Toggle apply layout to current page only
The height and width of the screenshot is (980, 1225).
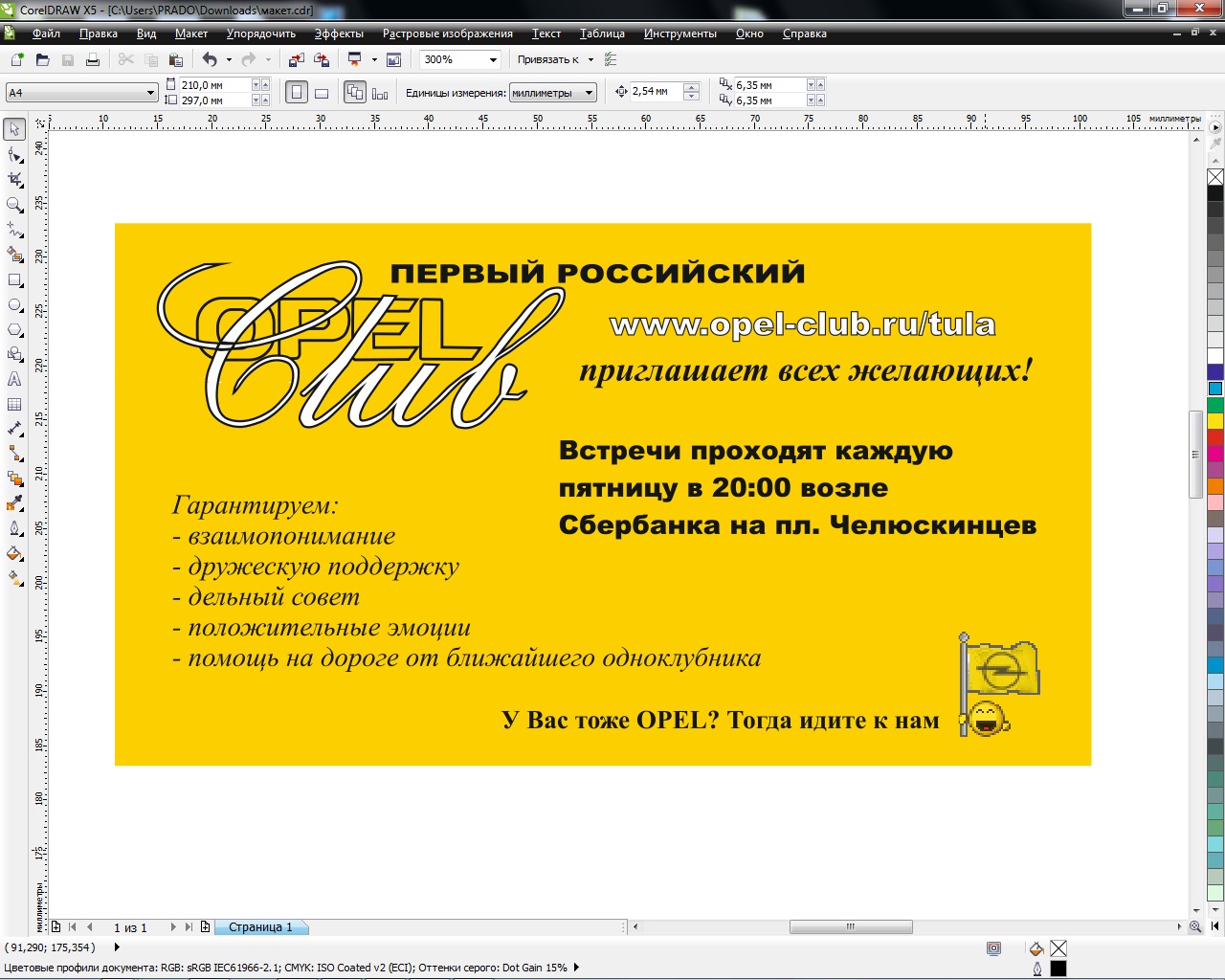click(x=380, y=93)
